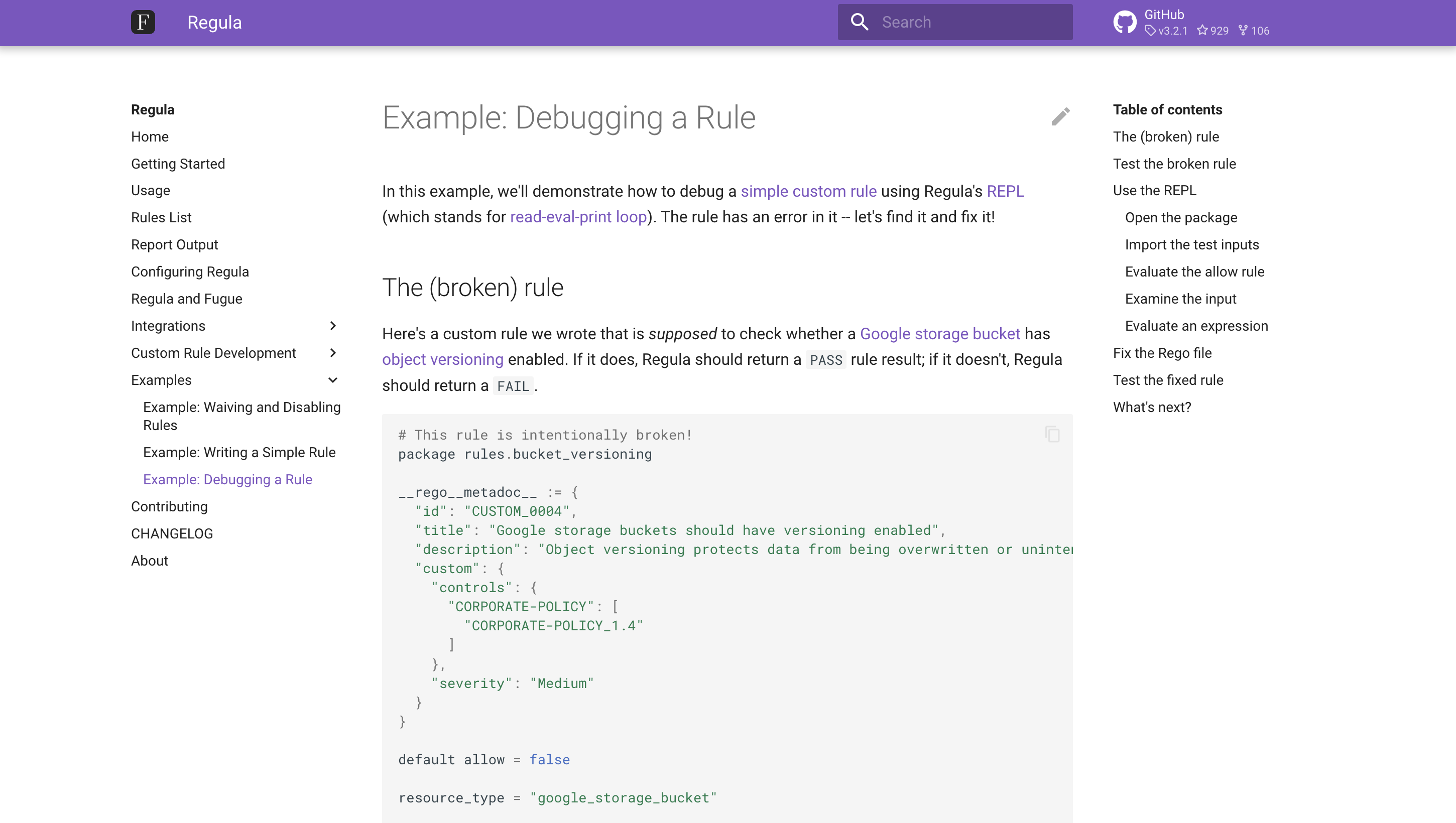Jump to Evaluate an expression
Viewport: 1456px width, 823px height.
coord(1196,326)
